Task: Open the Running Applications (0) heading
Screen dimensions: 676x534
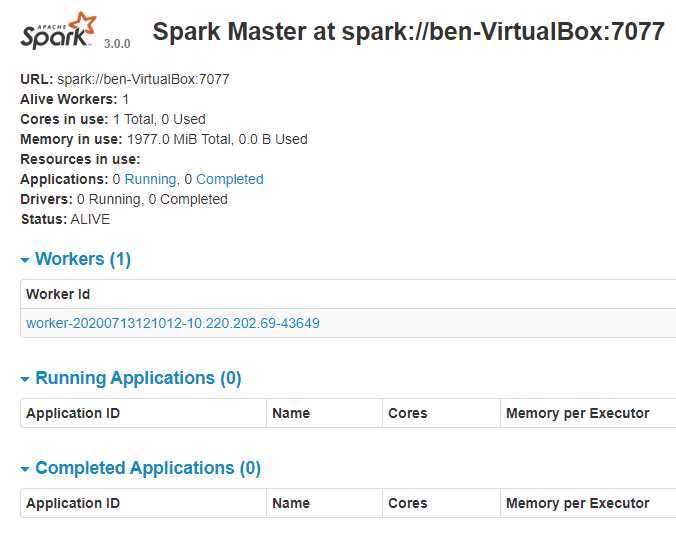Action: 138,378
